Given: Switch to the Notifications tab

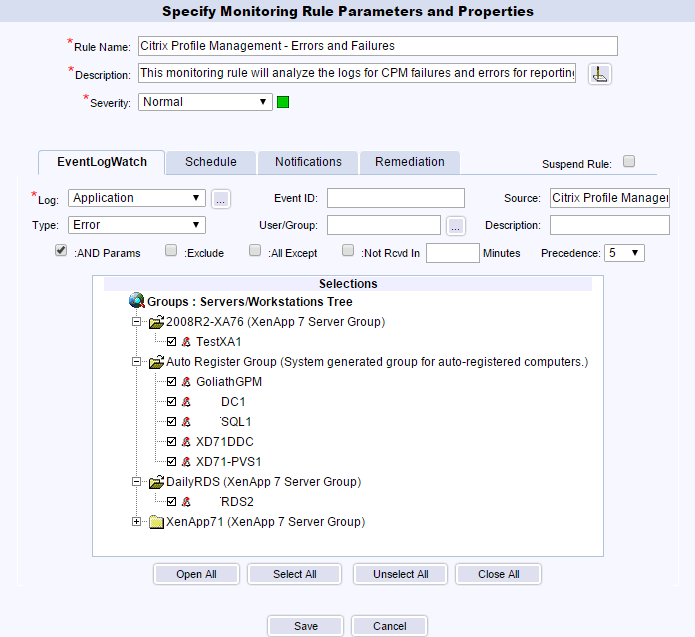Looking at the screenshot, I should pos(308,162).
